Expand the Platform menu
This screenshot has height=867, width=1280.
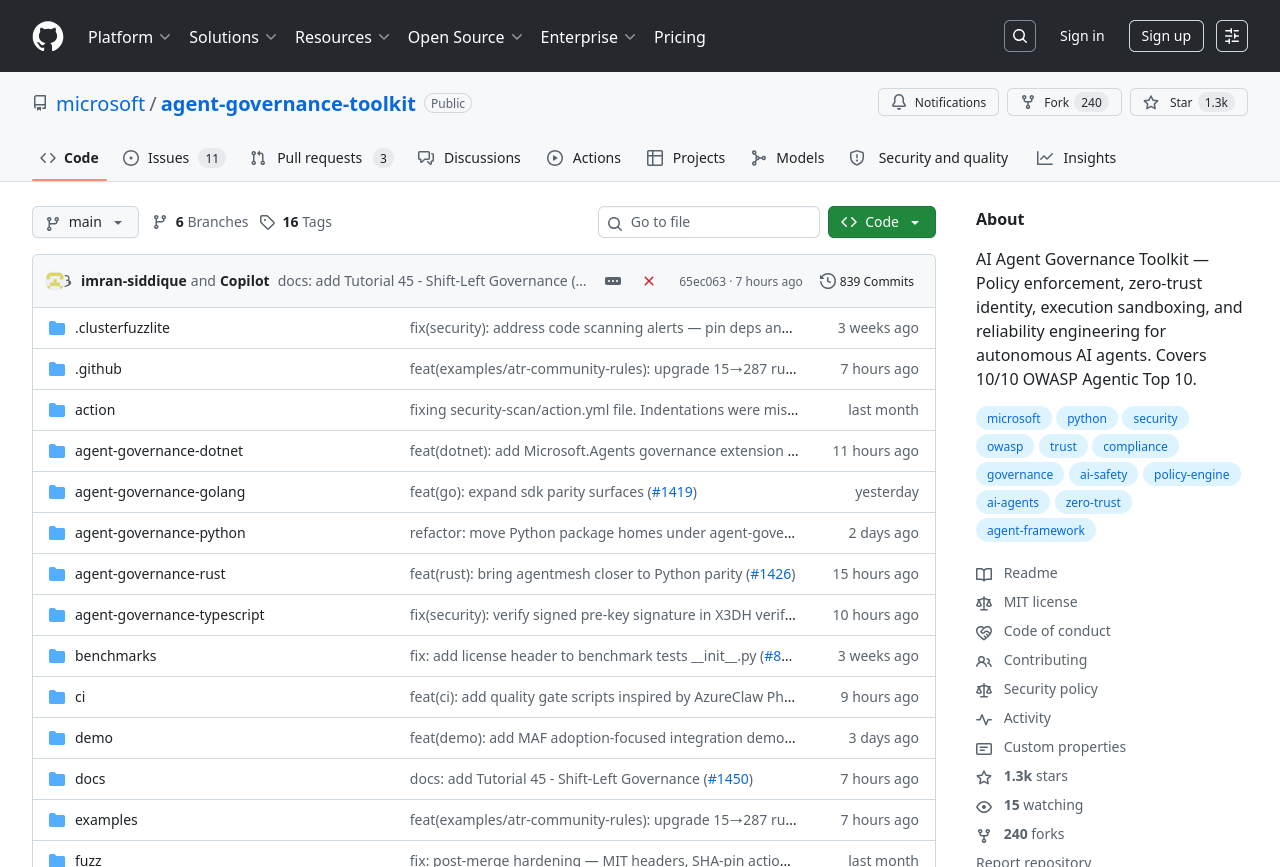point(129,37)
